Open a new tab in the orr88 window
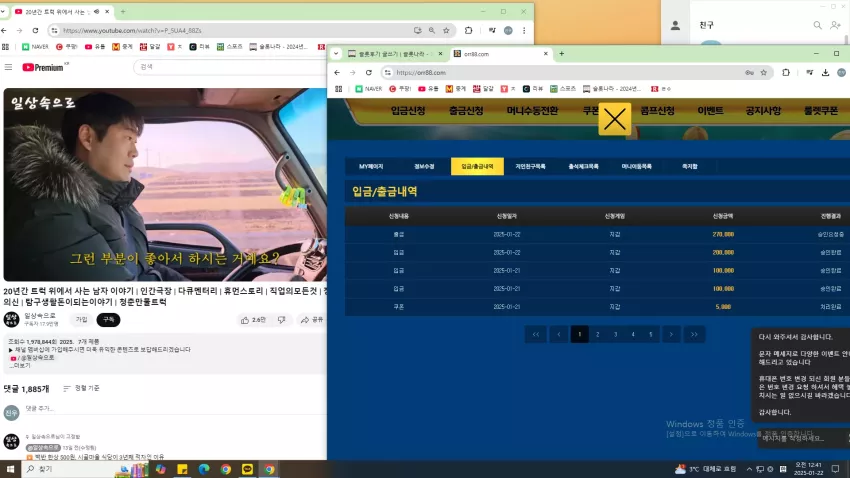The image size is (850, 478). (562, 54)
